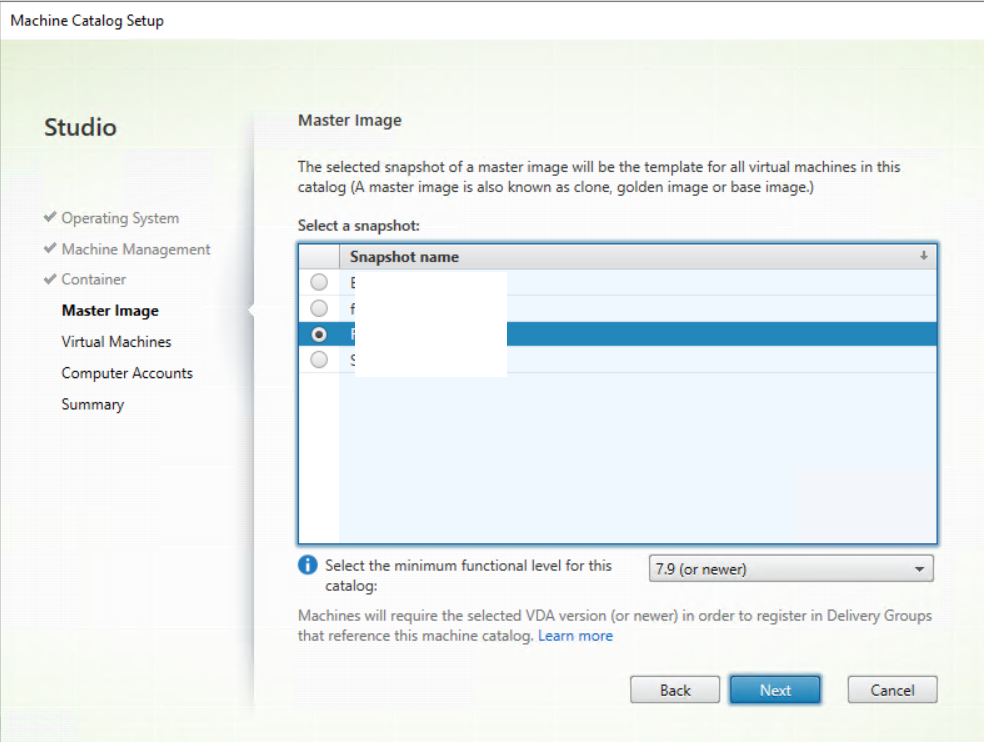Cancel the Machine Catalog Setup

(892, 690)
